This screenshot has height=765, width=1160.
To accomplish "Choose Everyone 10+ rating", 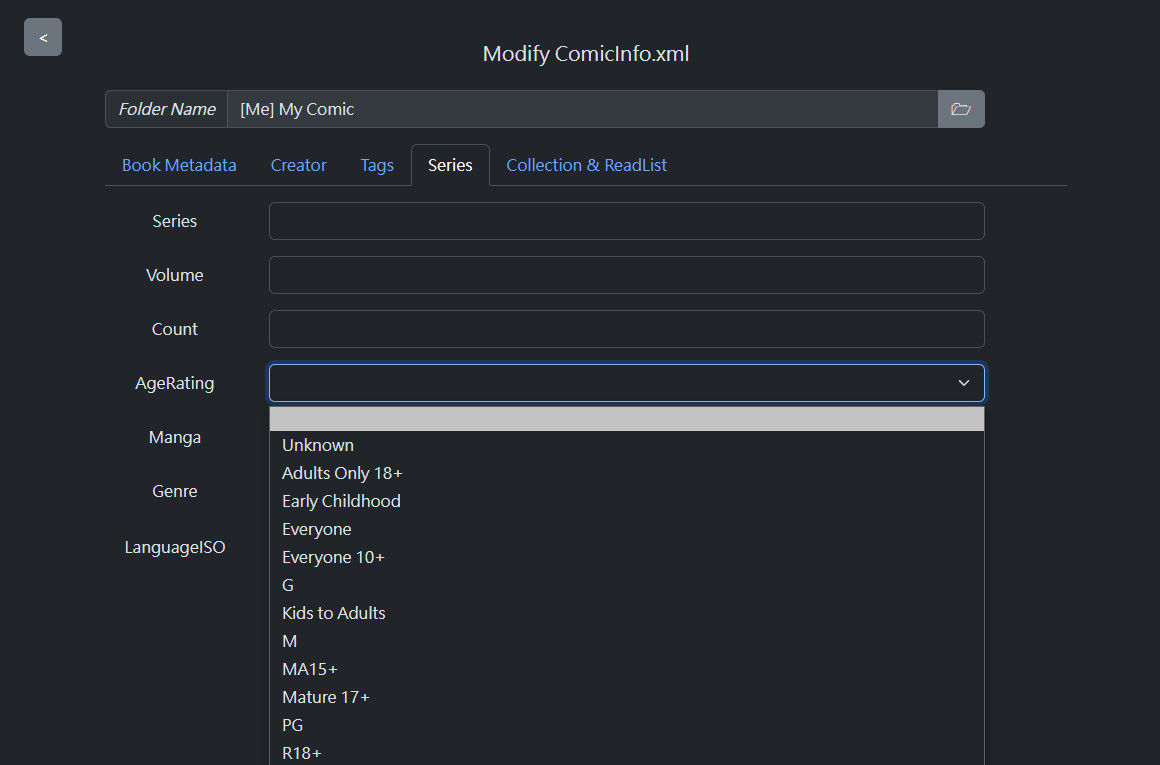I will pos(627,557).
